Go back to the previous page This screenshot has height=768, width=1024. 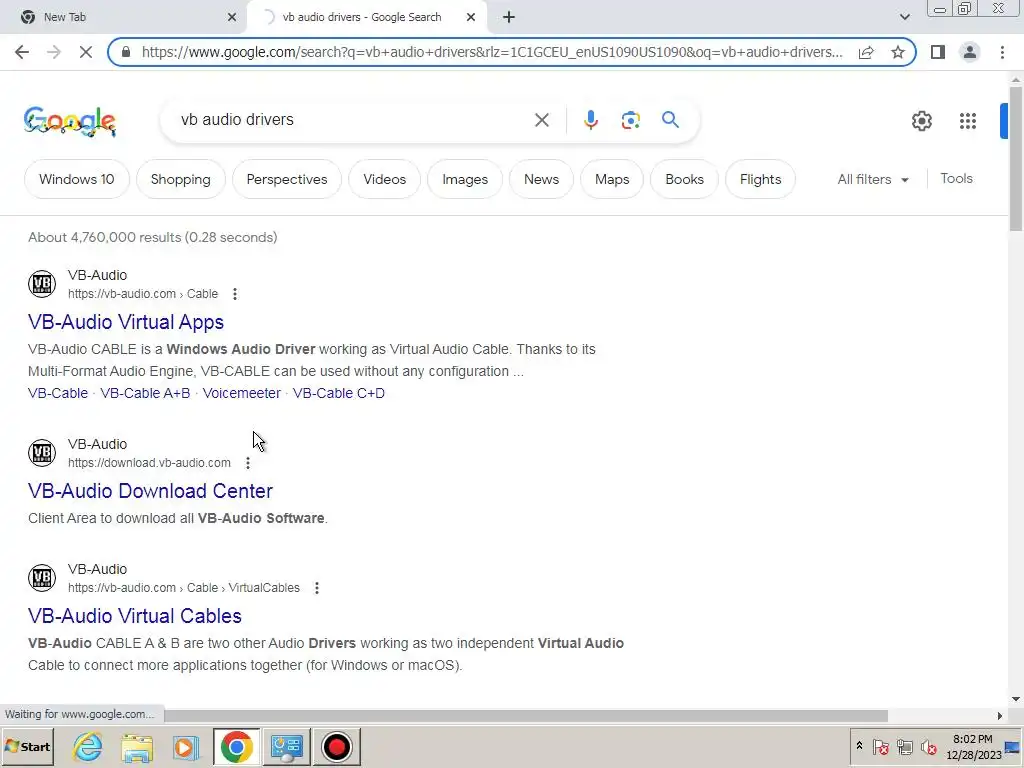(x=22, y=52)
